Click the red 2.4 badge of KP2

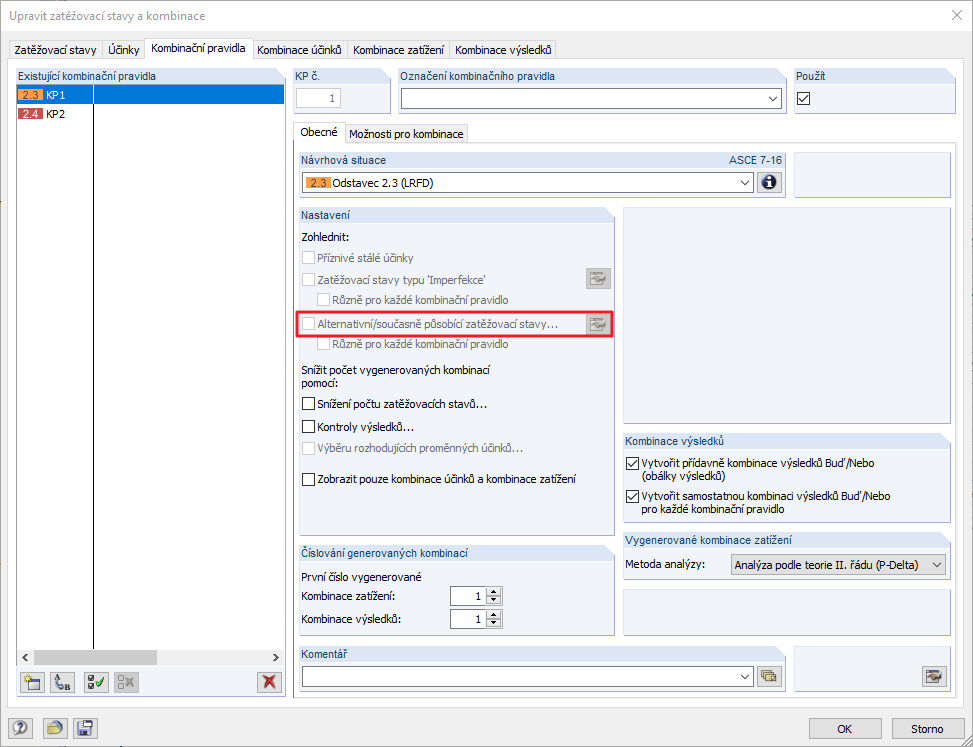pos(30,114)
